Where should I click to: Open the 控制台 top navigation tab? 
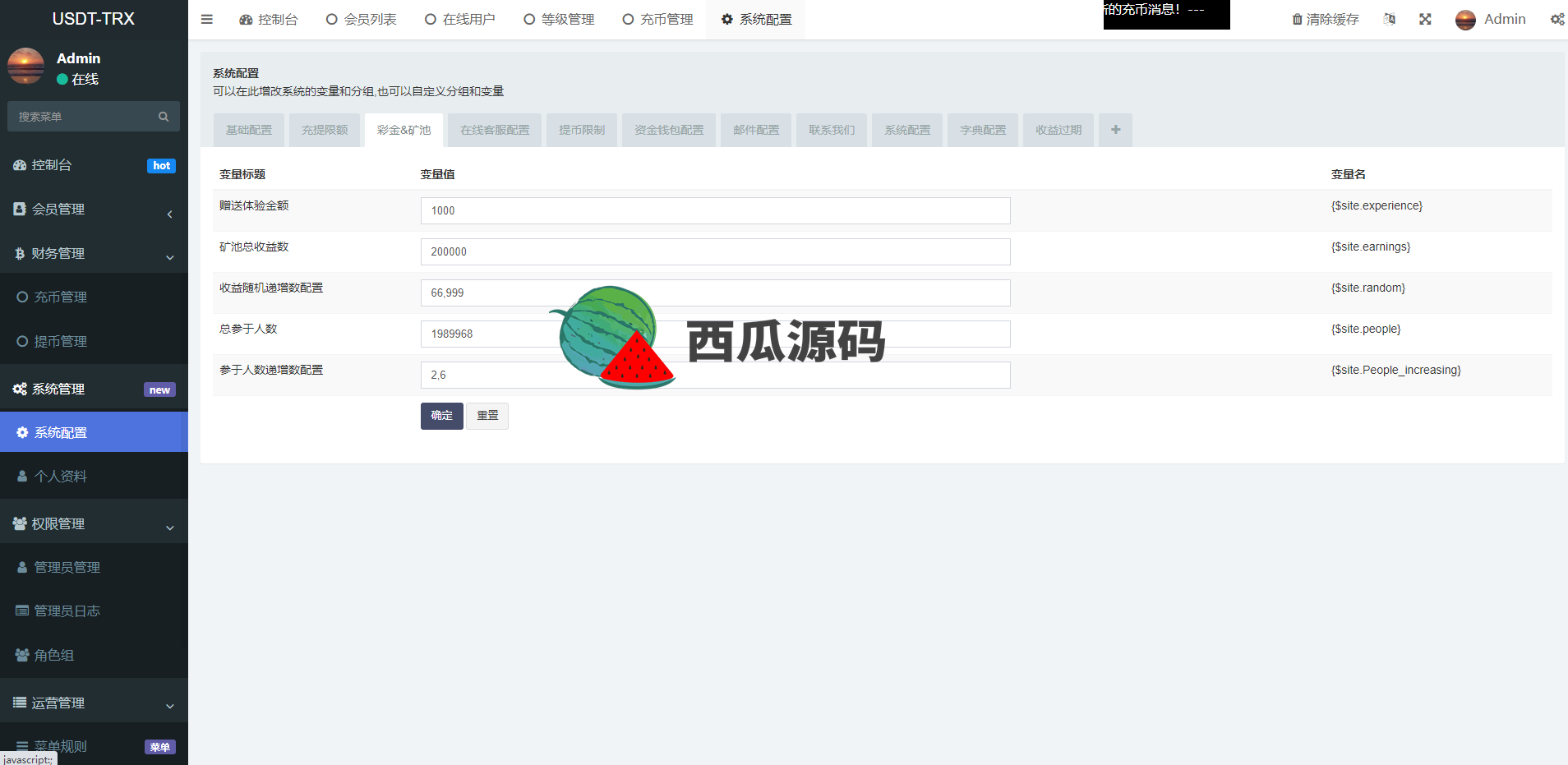point(268,19)
